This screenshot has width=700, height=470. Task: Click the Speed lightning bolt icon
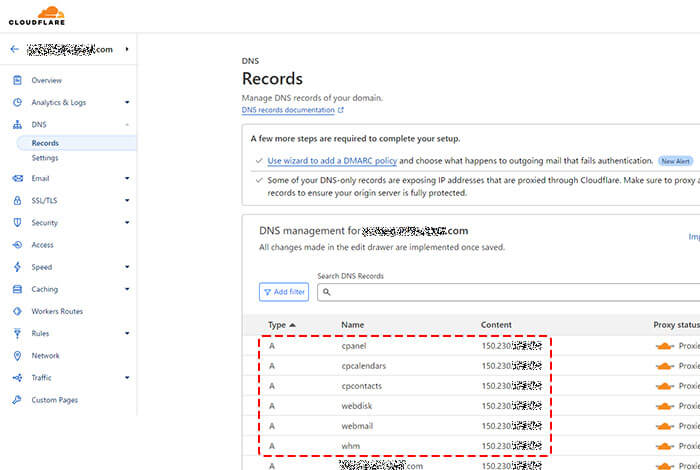click(17, 267)
